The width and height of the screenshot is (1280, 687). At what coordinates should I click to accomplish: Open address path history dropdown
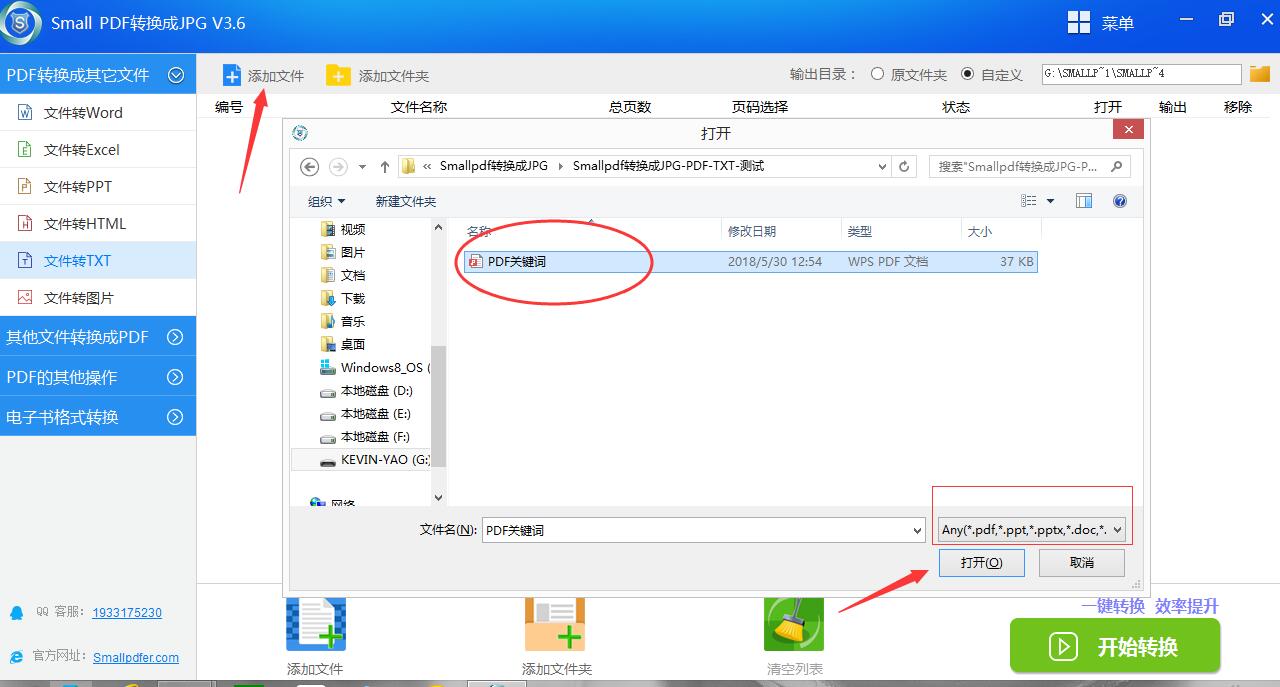tap(882, 167)
